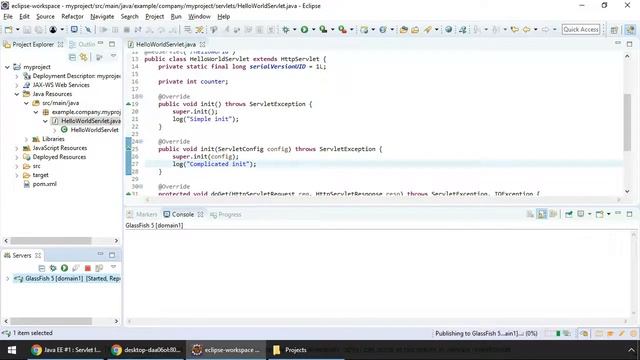Click the Last Edit Location arrow icon

coord(515,29)
